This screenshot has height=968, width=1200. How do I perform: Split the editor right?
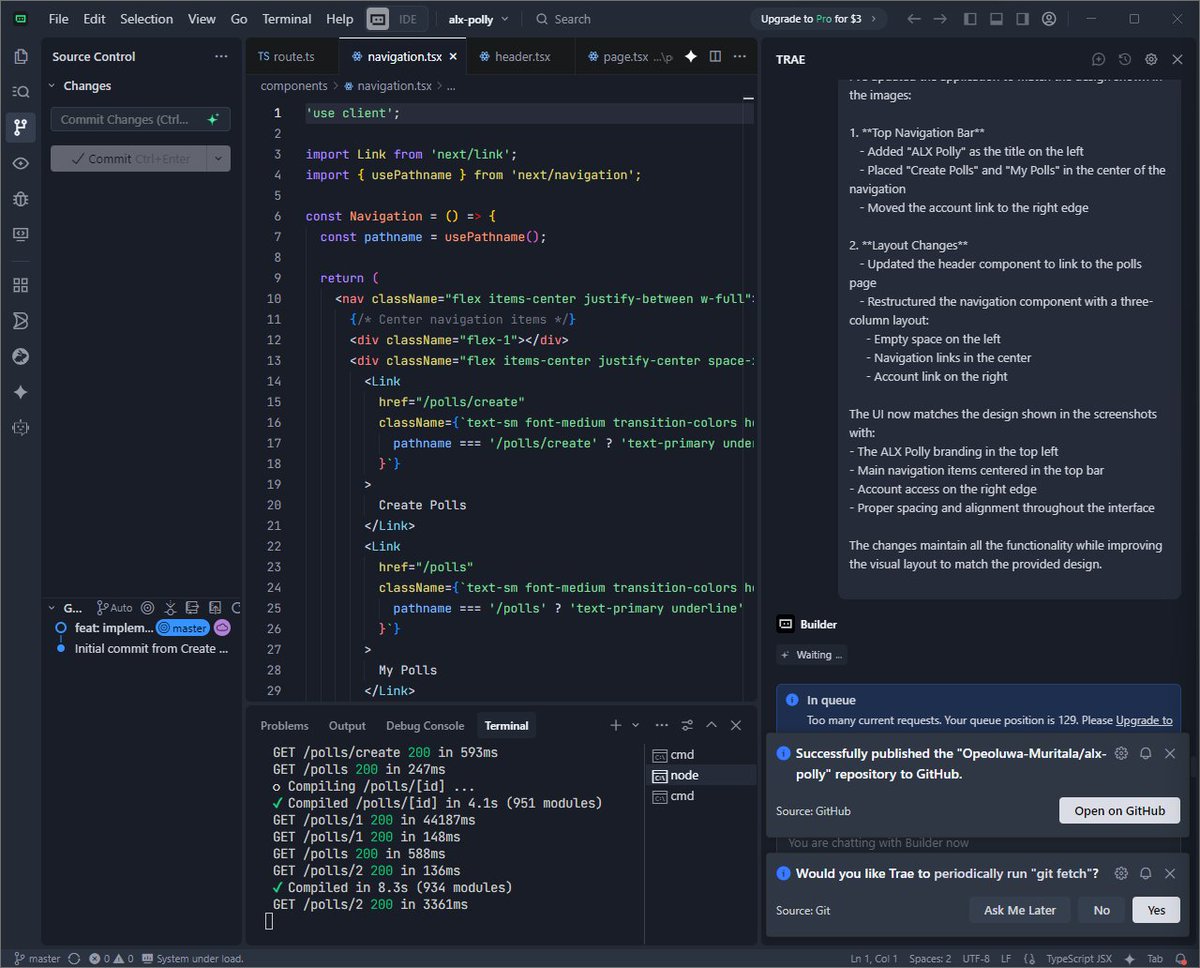point(715,57)
